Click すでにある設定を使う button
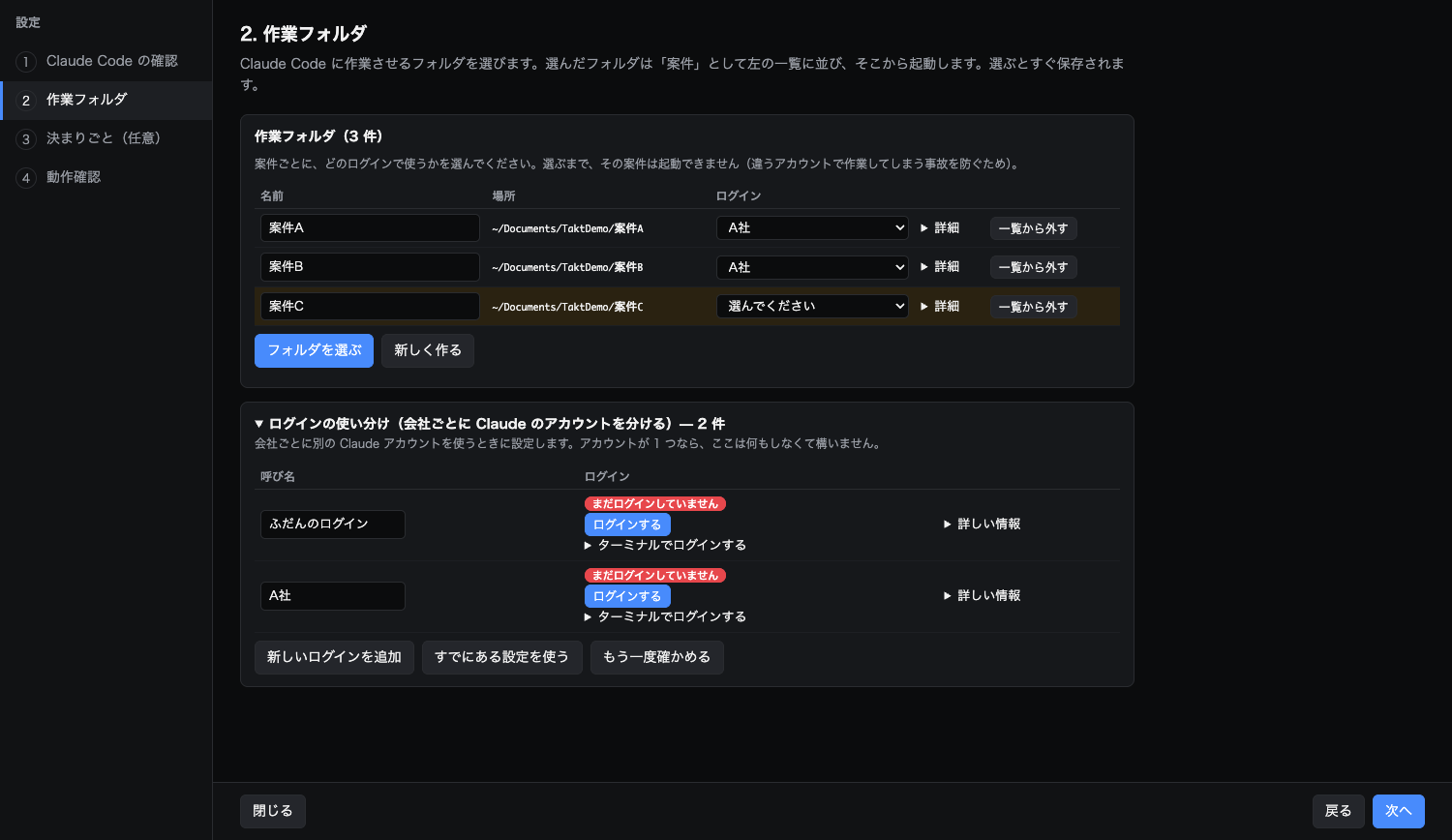 [x=501, y=657]
